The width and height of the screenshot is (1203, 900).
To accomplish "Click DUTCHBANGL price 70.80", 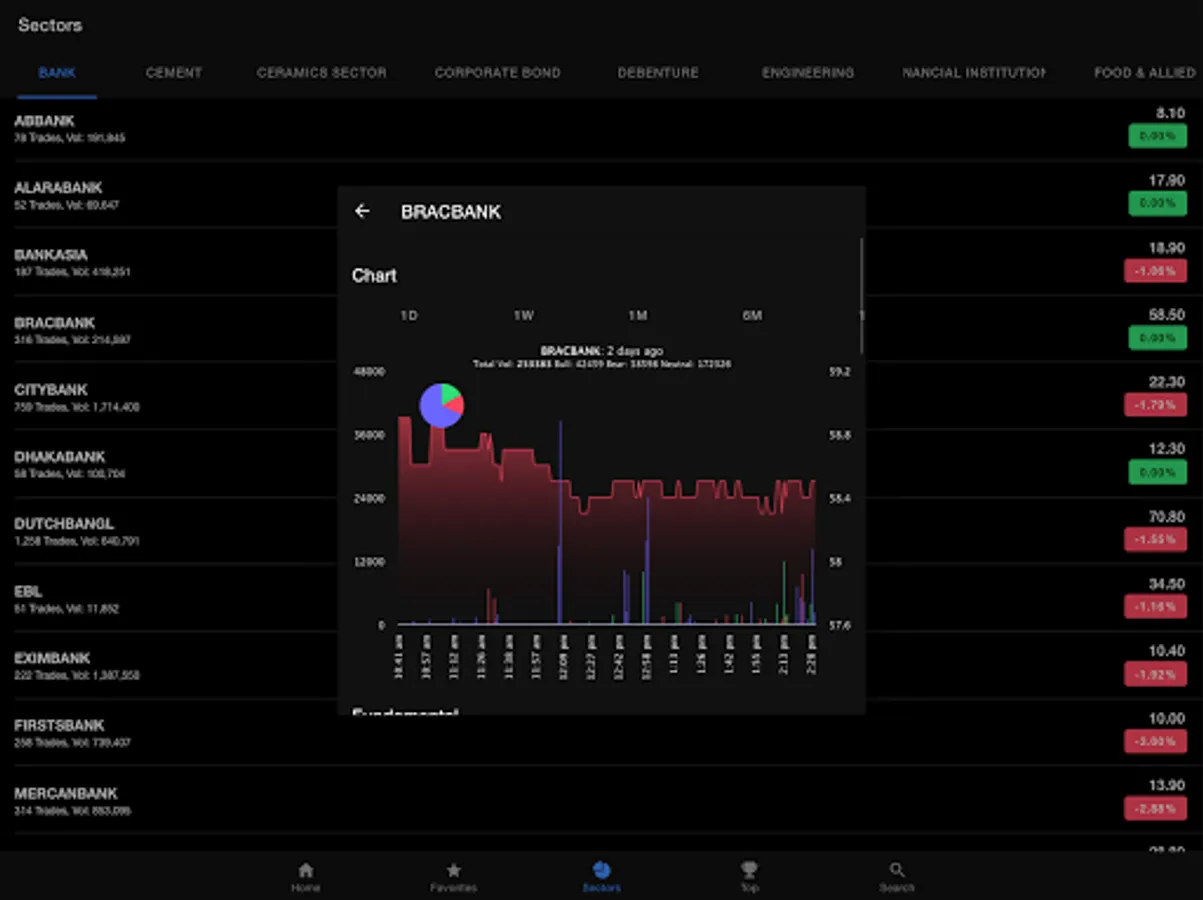I will pos(1166,516).
